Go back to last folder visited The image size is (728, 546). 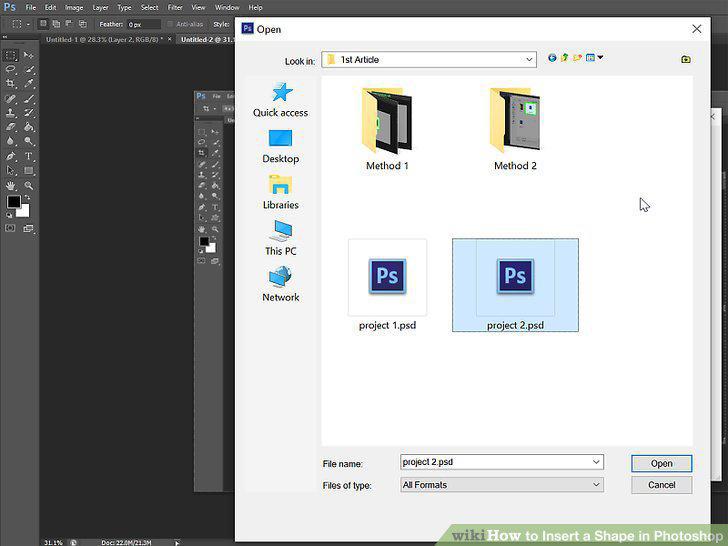point(552,58)
